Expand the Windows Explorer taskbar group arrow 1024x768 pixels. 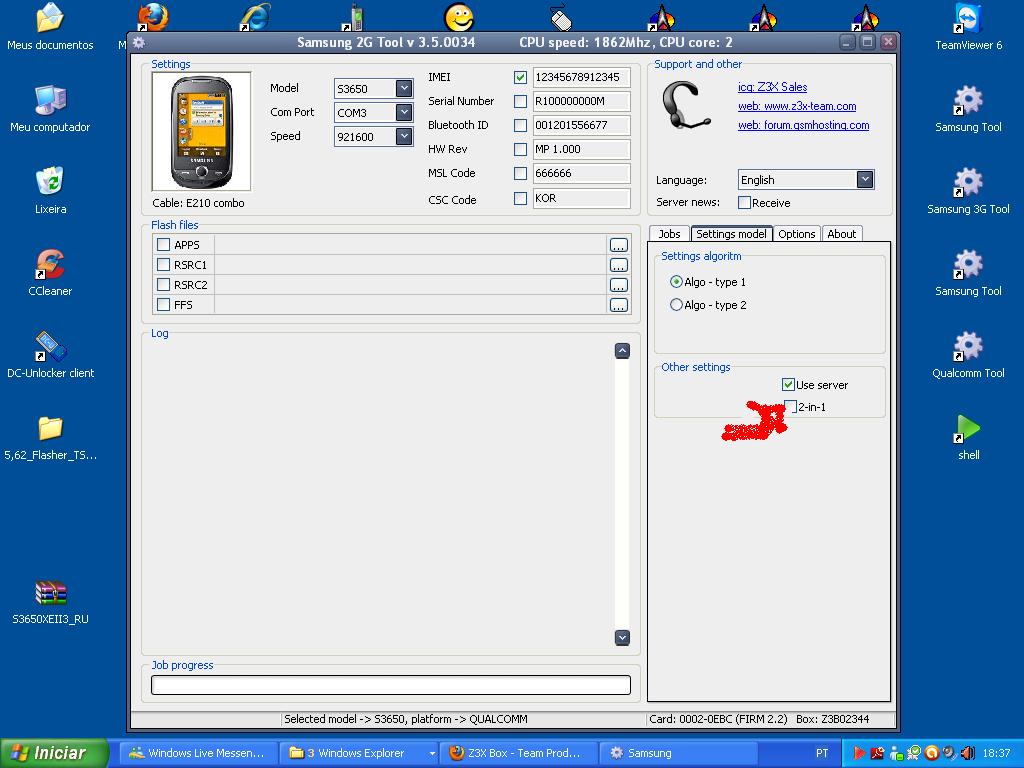click(432, 753)
